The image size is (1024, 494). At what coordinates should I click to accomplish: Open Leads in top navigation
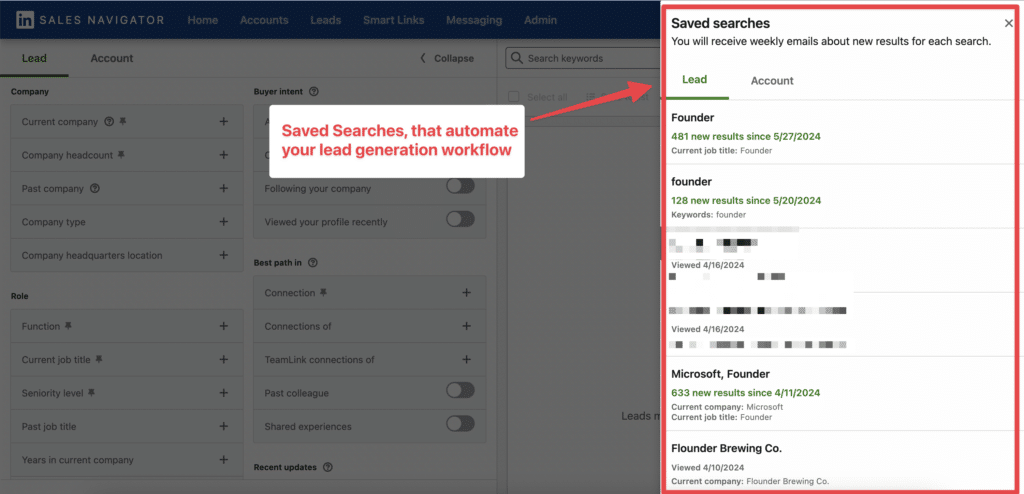point(326,20)
